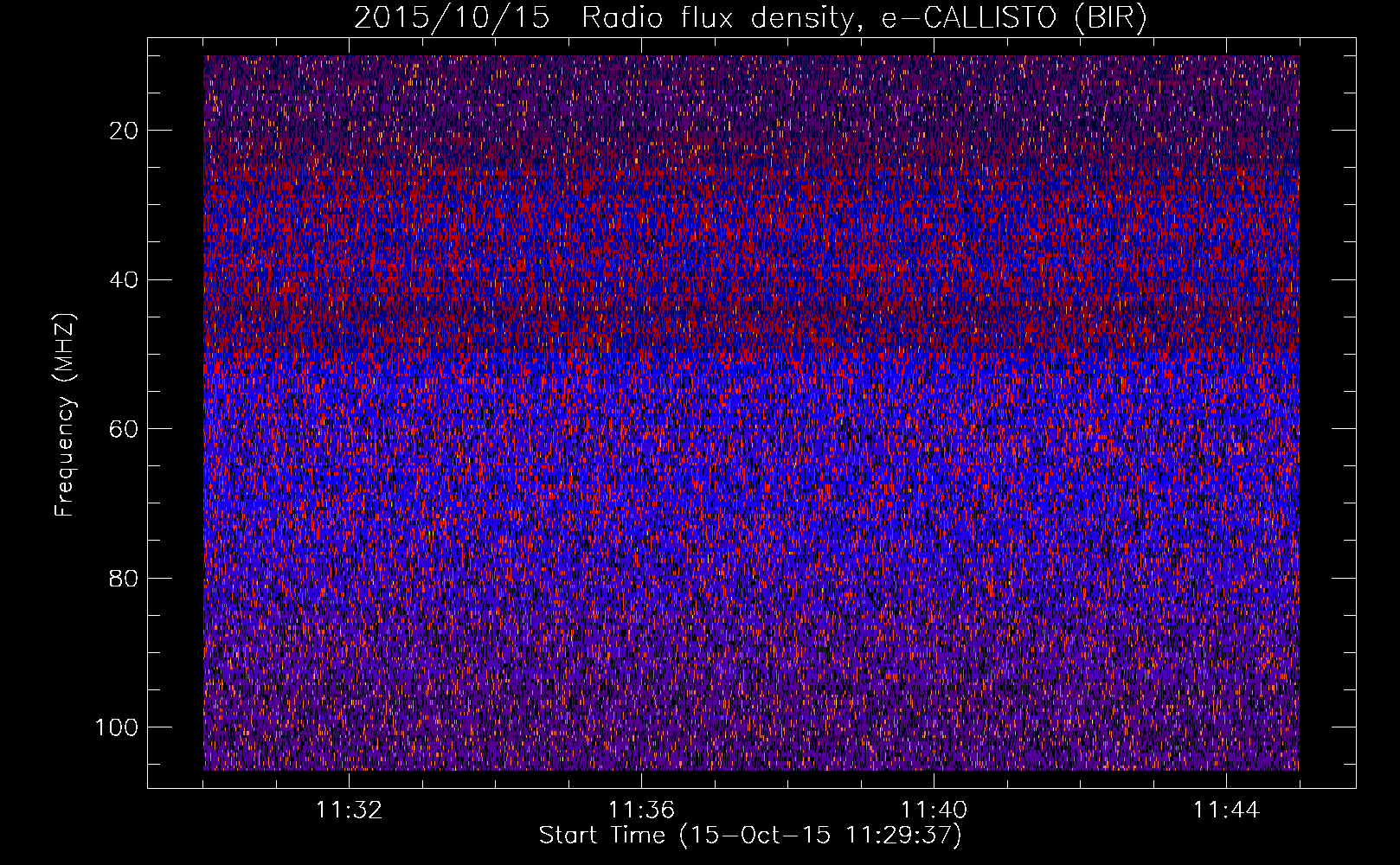Click the '20' frequency tick label
1400x865 pixels.
click(125, 131)
